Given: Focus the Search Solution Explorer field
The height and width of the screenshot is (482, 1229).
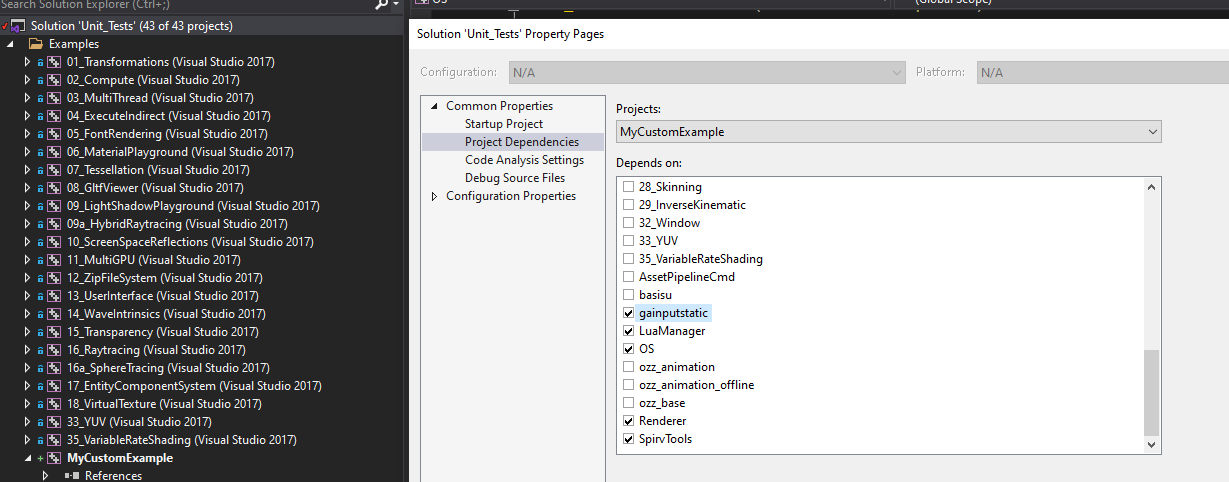Looking at the screenshot, I should point(185,5).
